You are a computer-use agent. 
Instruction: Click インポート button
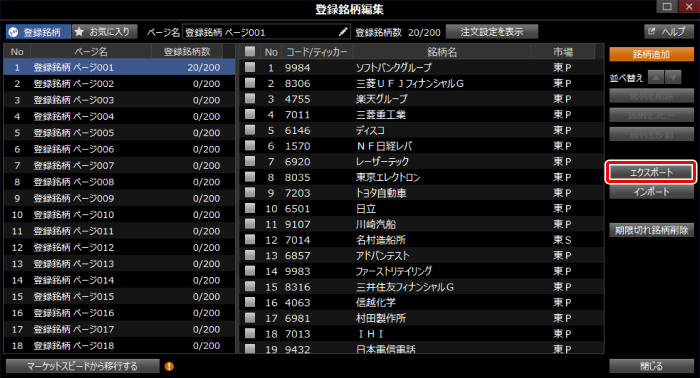pyautogui.click(x=651, y=192)
